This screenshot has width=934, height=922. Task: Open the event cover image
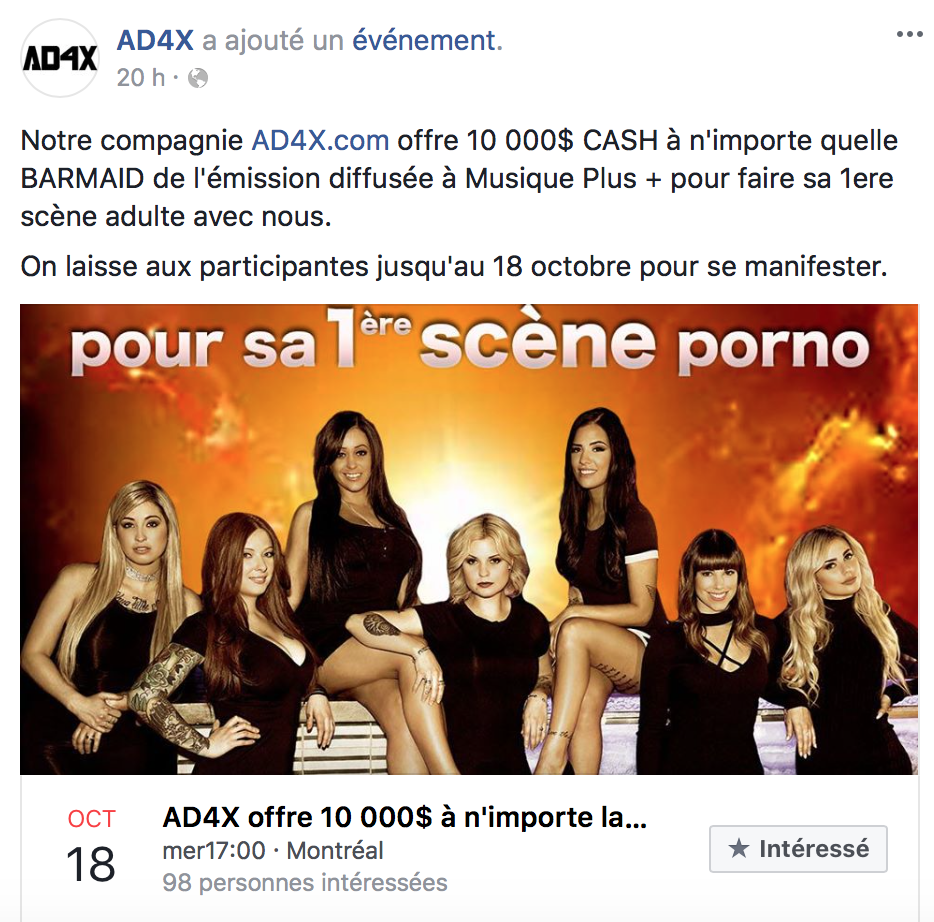click(x=469, y=540)
